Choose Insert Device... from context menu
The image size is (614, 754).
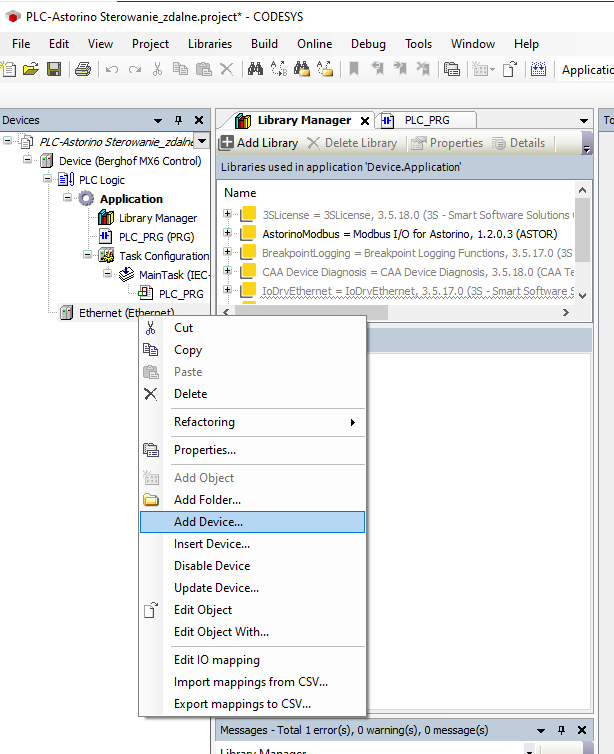point(252,544)
